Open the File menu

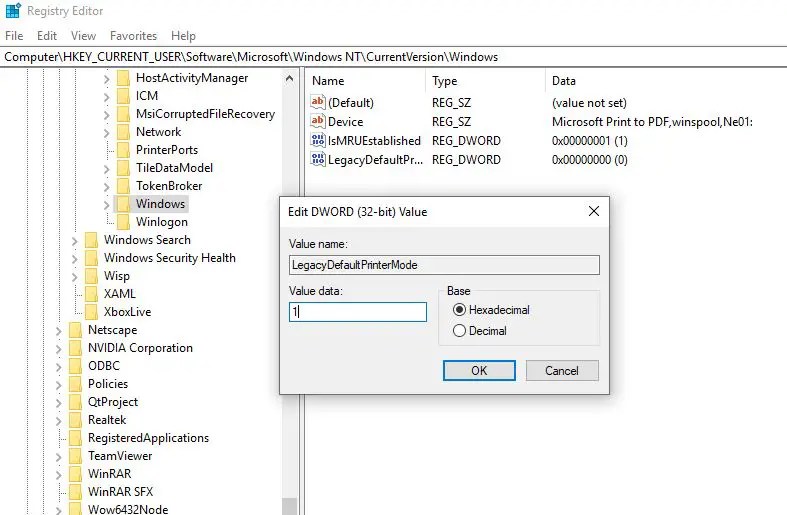pyautogui.click(x=14, y=36)
